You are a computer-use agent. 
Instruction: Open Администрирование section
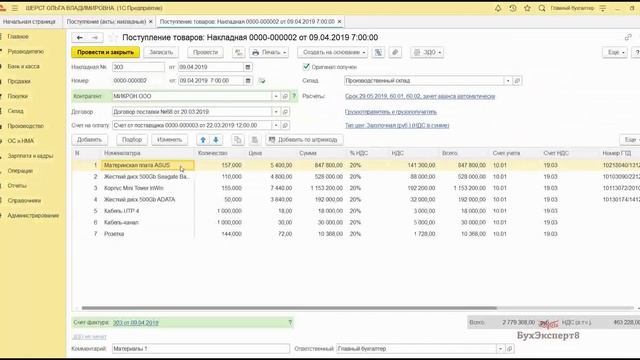coord(33,216)
